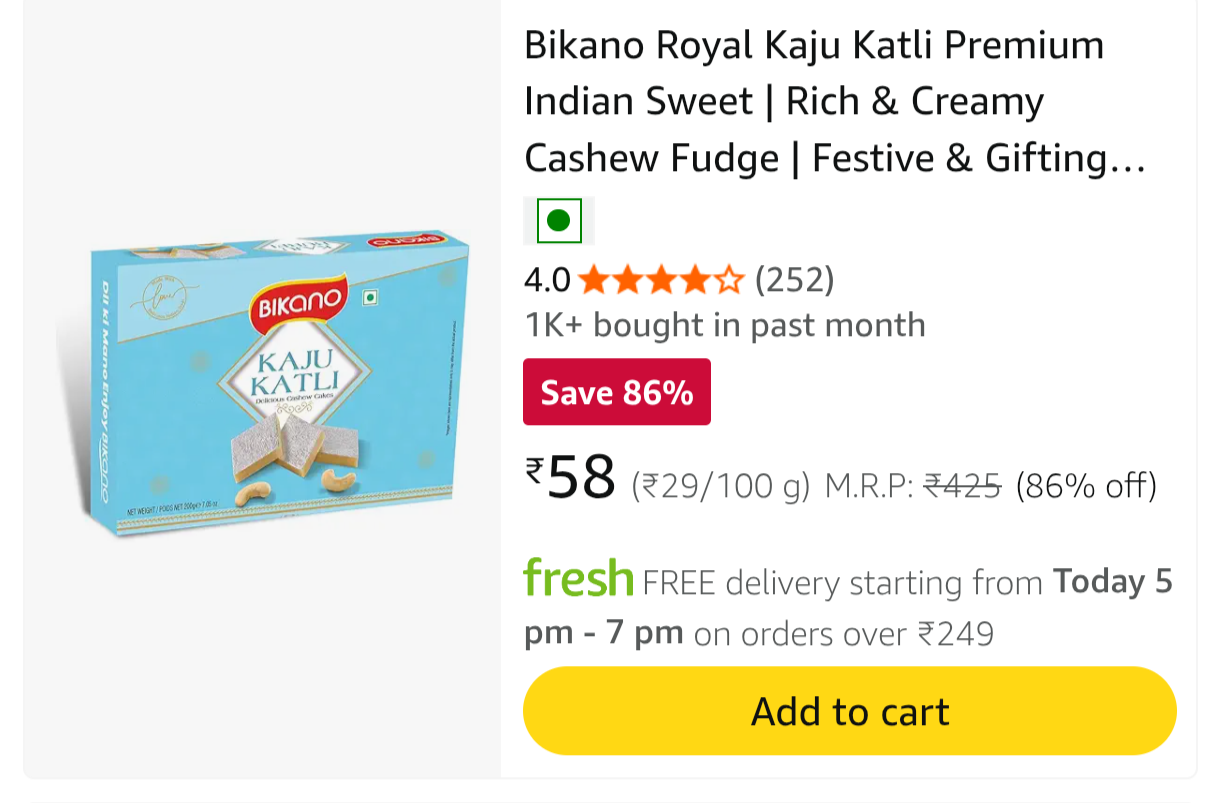Click the large 58 price amount
The image size is (1220, 803).
582,478
